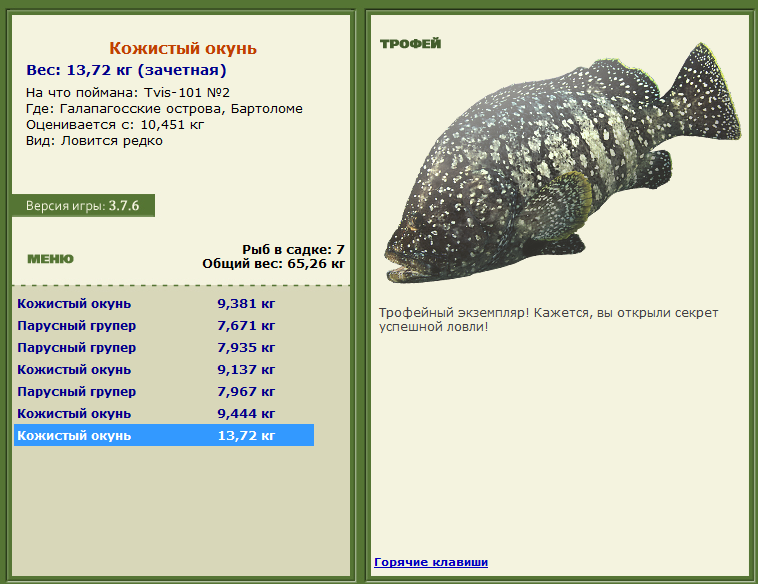Click the trophy grouper fish image
Viewport: 758px width, 584px height.
(x=562, y=163)
